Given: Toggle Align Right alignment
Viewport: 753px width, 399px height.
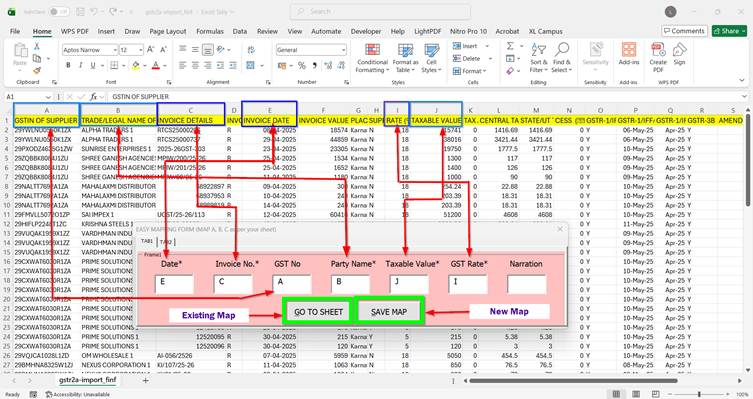Looking at the screenshot, I should tap(207, 65).
